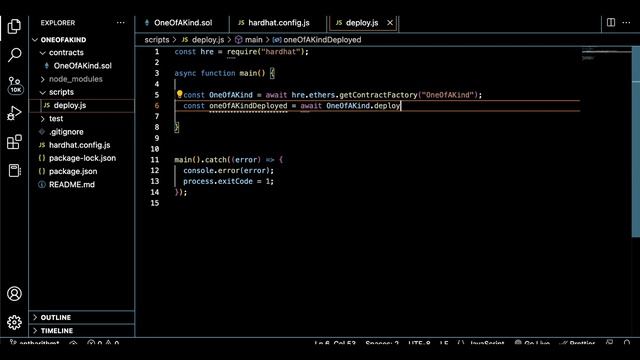This screenshot has width=640, height=360.
Task: Click the require("hardhat") text on line 1
Action: coord(267,52)
